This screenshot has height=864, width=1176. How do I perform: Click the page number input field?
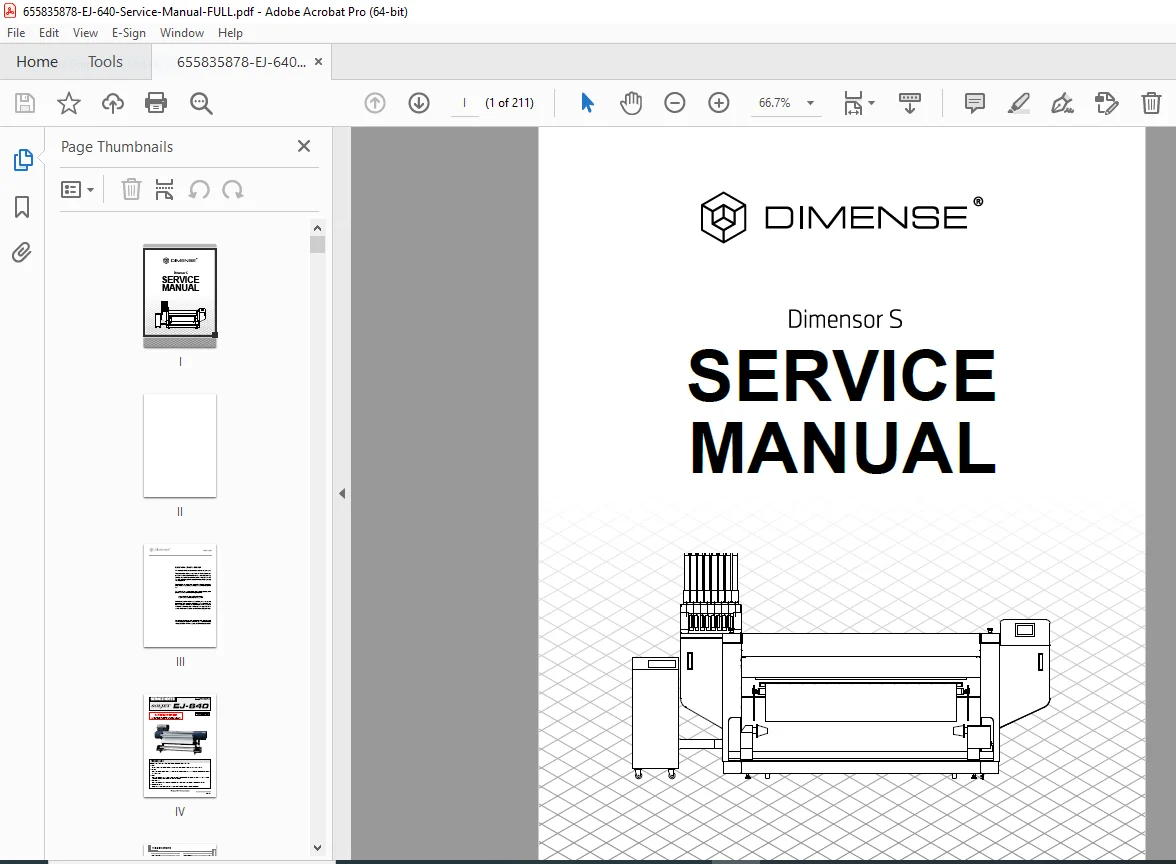(x=465, y=103)
